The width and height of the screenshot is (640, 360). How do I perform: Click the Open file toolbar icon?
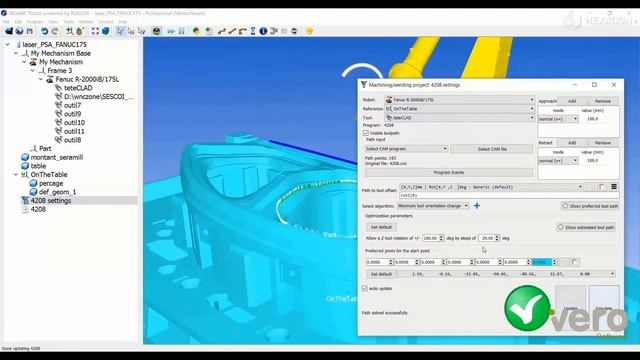click(x=9, y=31)
